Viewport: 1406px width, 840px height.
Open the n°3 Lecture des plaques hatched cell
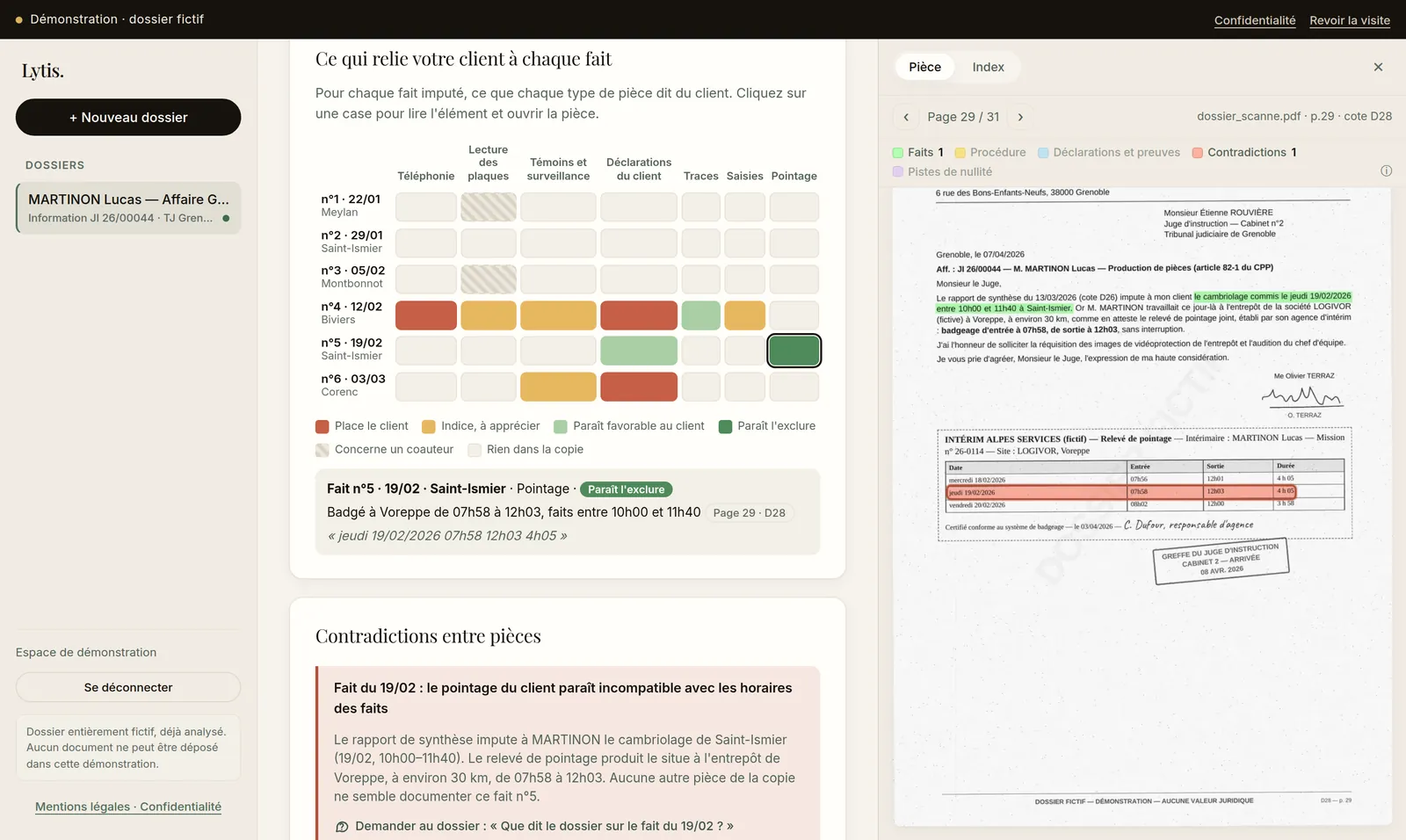(x=489, y=279)
